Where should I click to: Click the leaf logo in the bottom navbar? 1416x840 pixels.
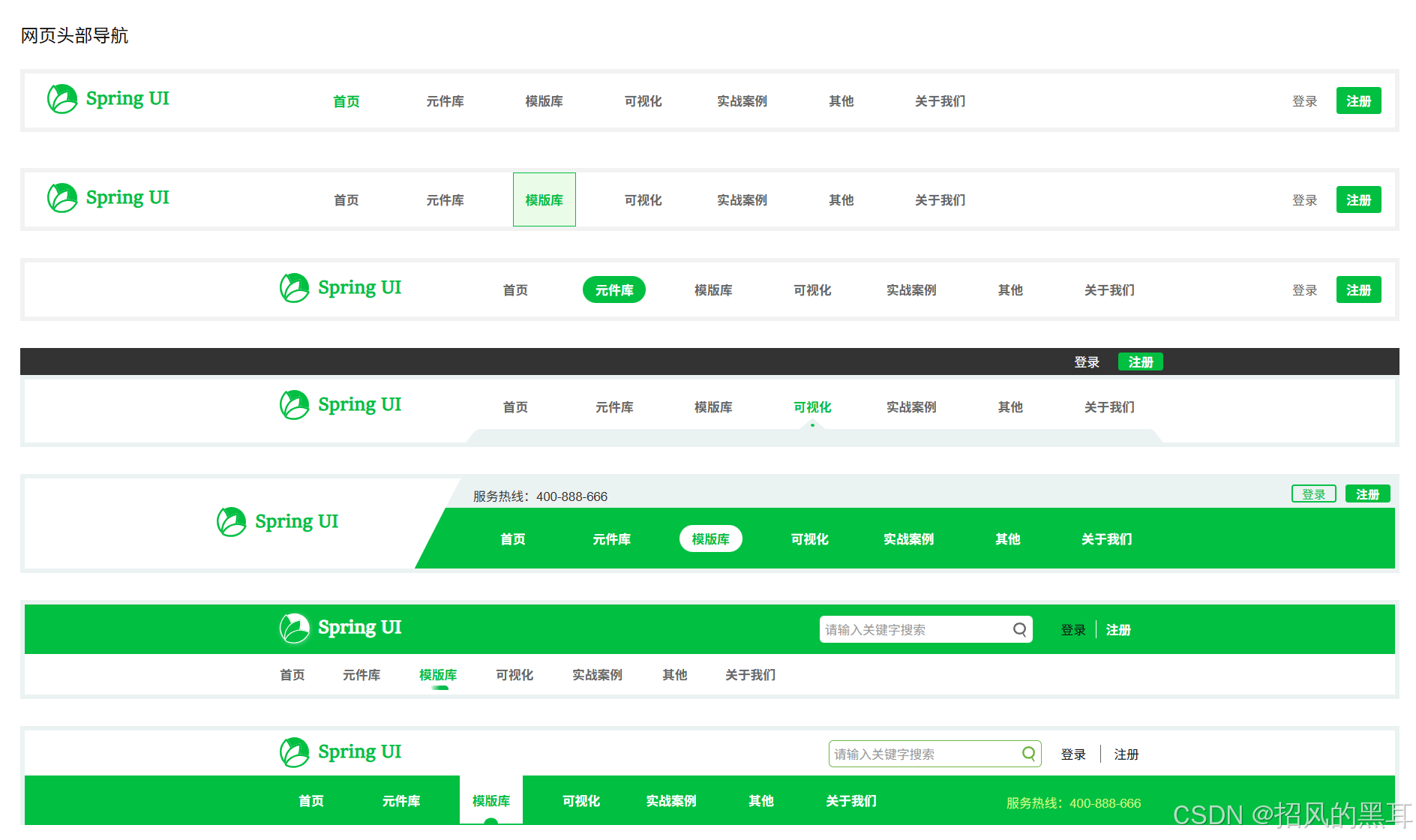(x=294, y=752)
